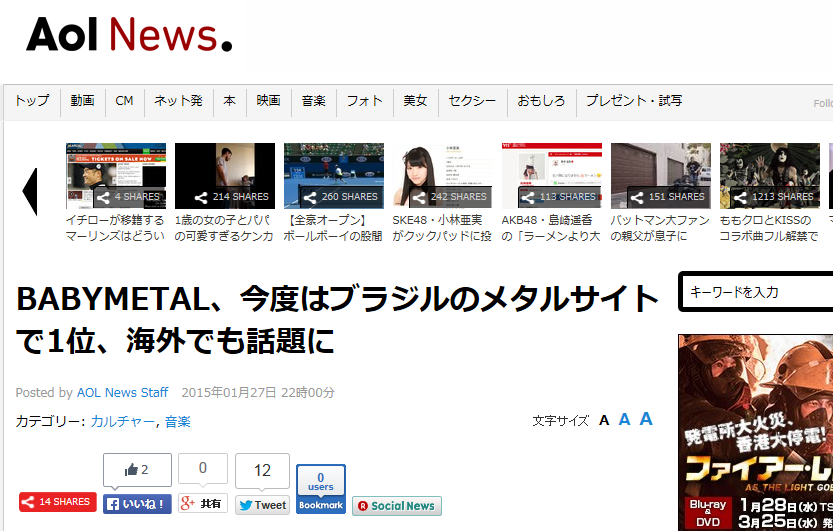Open the 音楽 category link under headline
The image size is (833, 531).
click(177, 422)
